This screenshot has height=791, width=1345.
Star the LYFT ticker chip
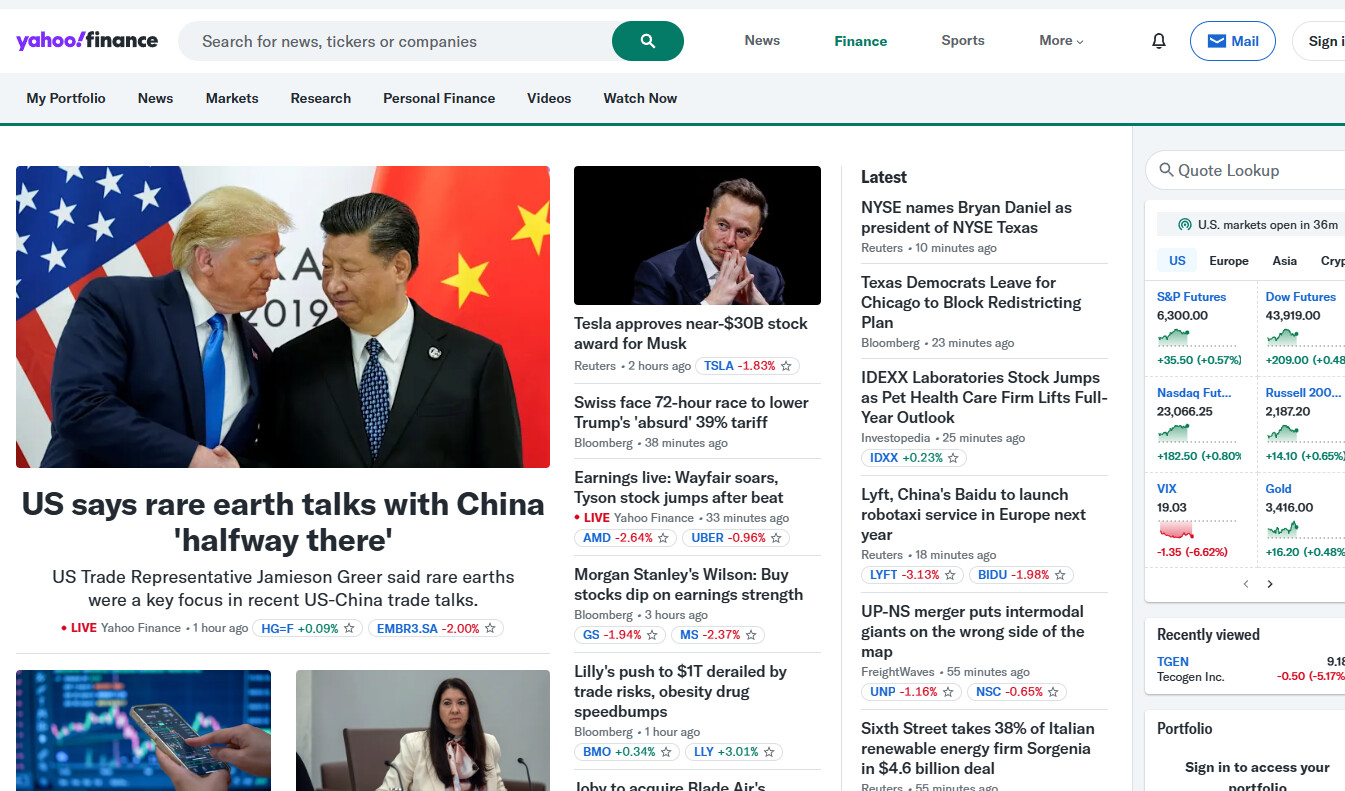(x=950, y=575)
